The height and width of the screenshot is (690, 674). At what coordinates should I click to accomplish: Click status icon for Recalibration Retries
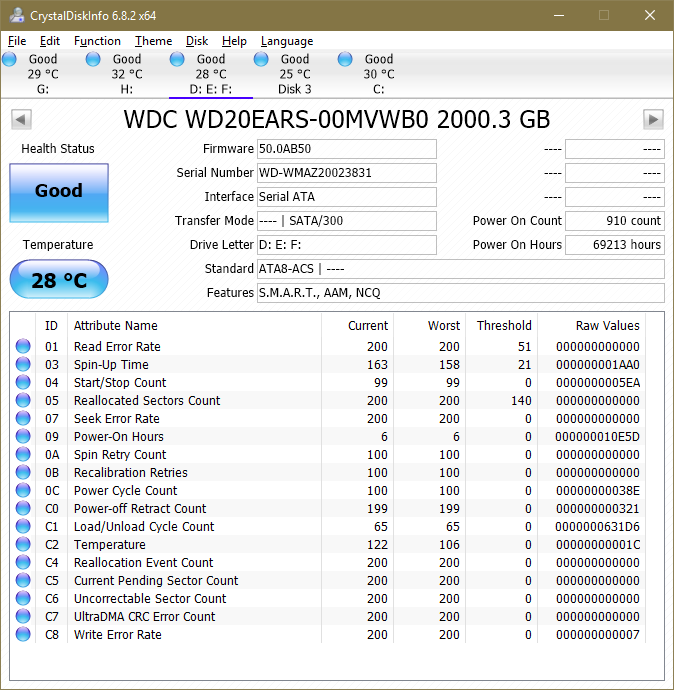(x=23, y=473)
